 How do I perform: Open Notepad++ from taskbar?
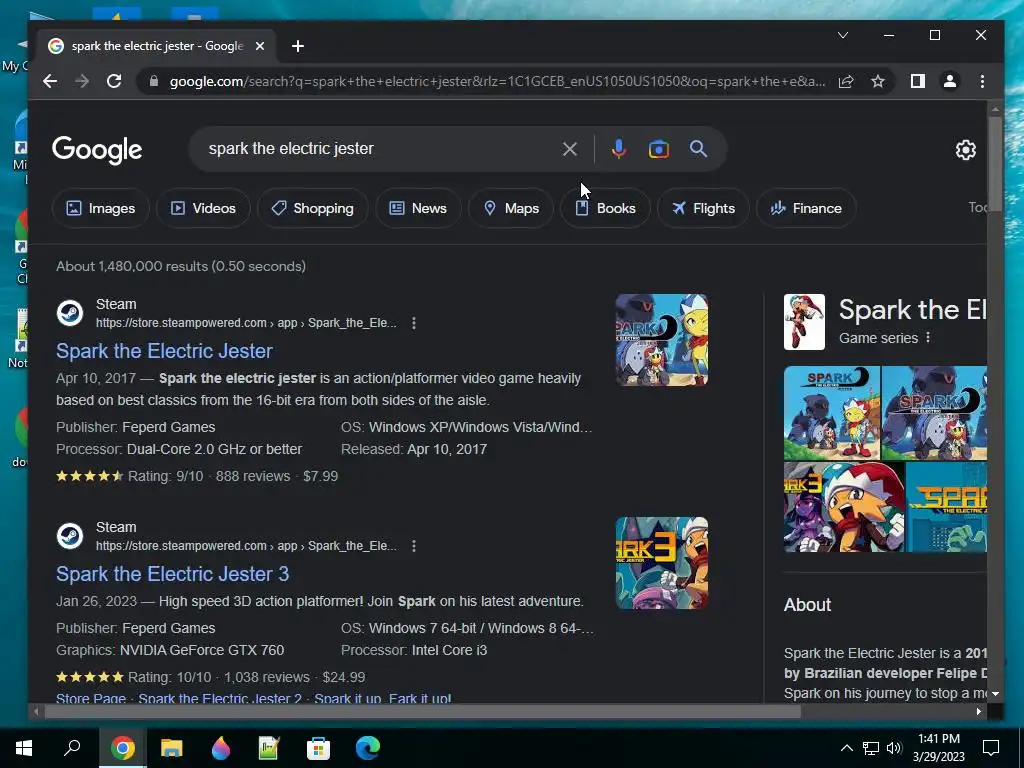click(269, 748)
